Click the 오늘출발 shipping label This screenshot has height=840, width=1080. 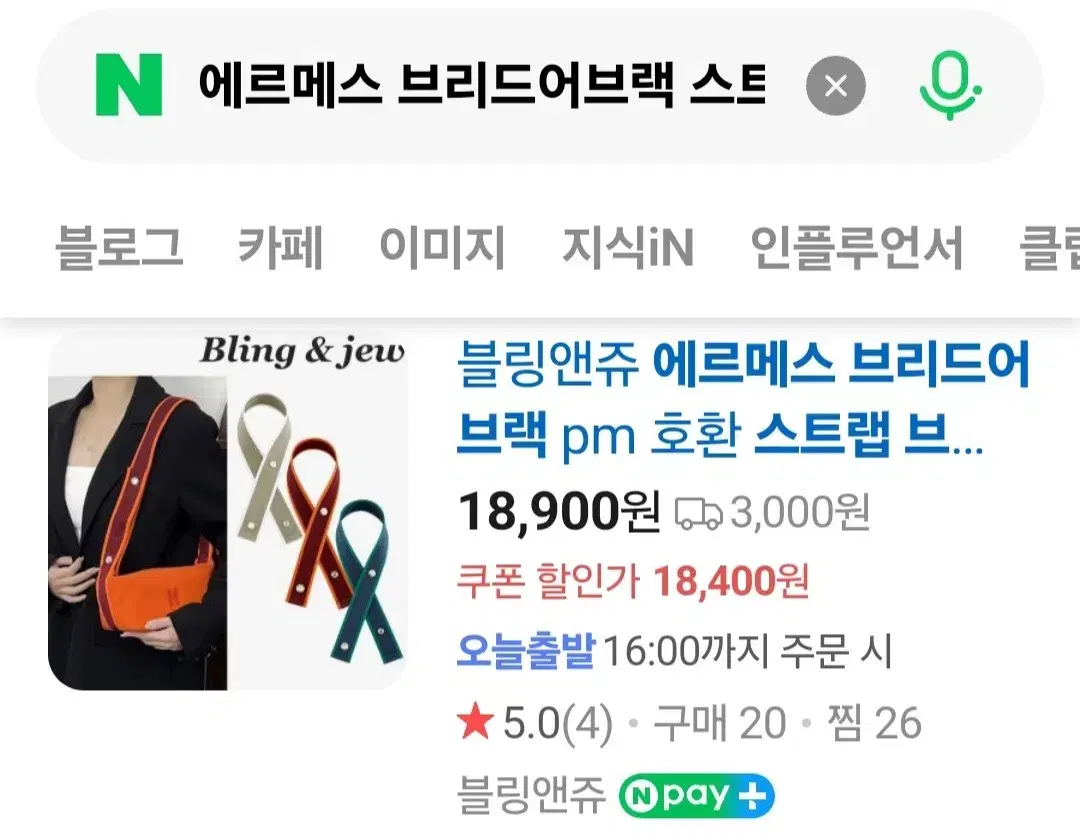[x=526, y=651]
